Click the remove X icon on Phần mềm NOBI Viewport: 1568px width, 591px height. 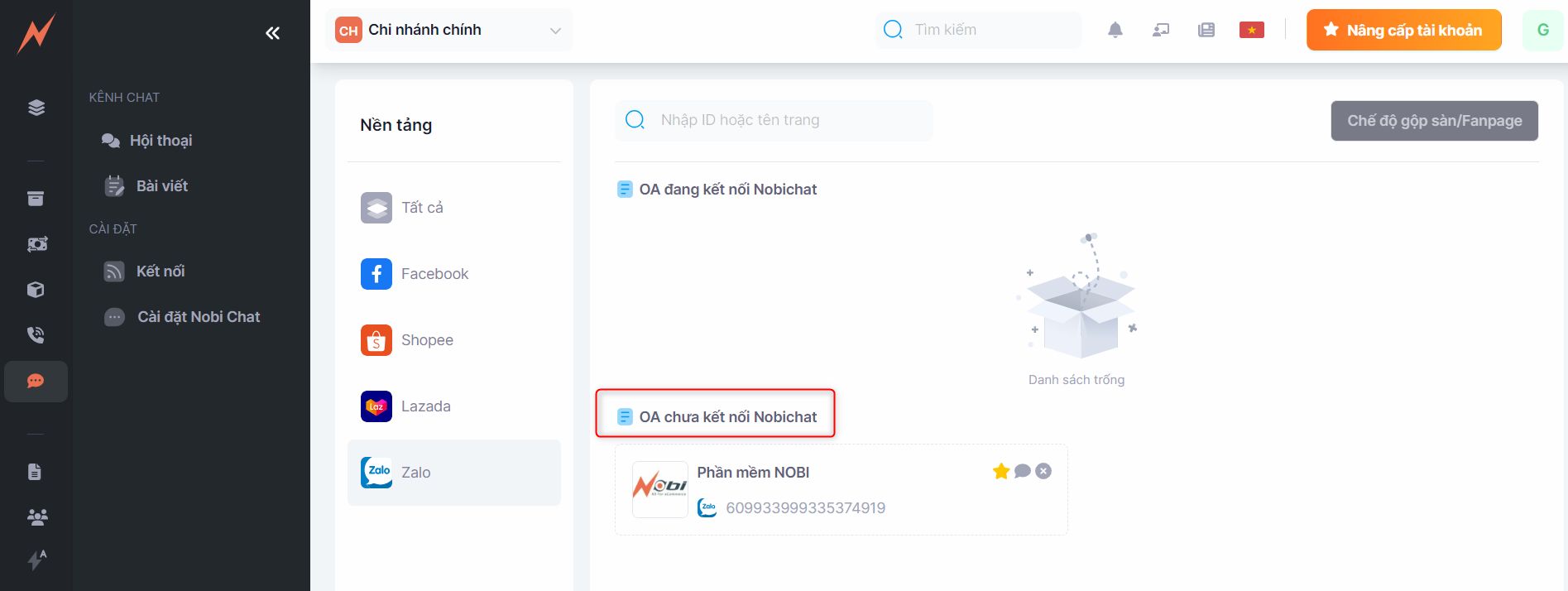[1043, 471]
